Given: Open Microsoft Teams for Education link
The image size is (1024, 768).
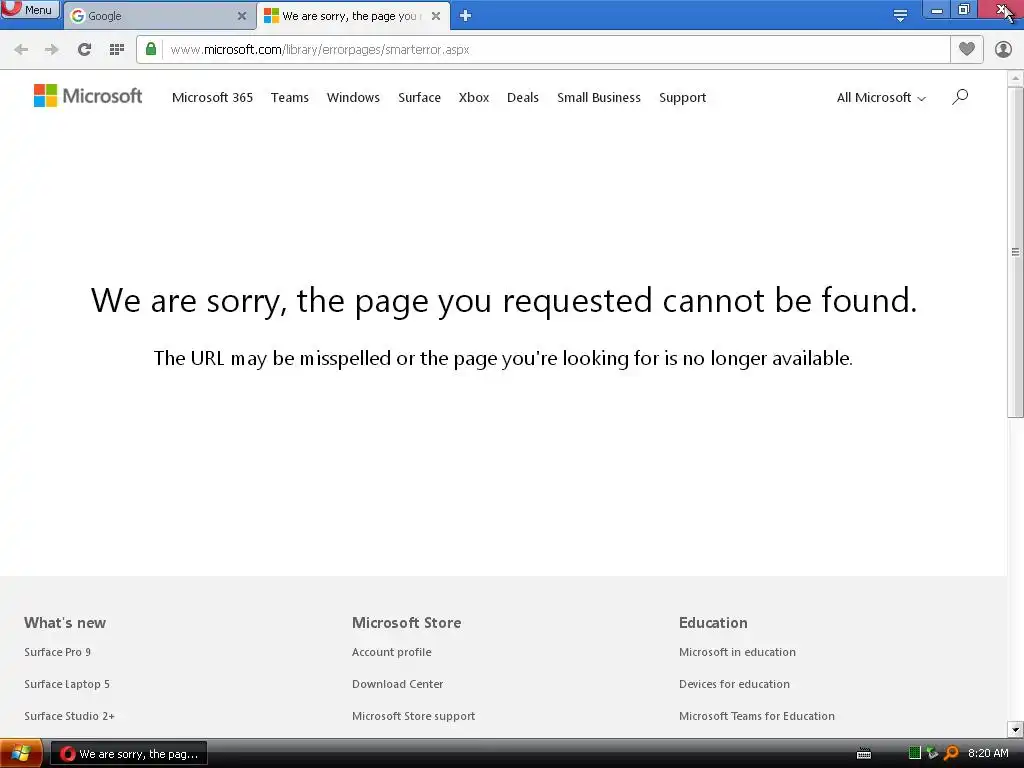Looking at the screenshot, I should click(x=756, y=716).
